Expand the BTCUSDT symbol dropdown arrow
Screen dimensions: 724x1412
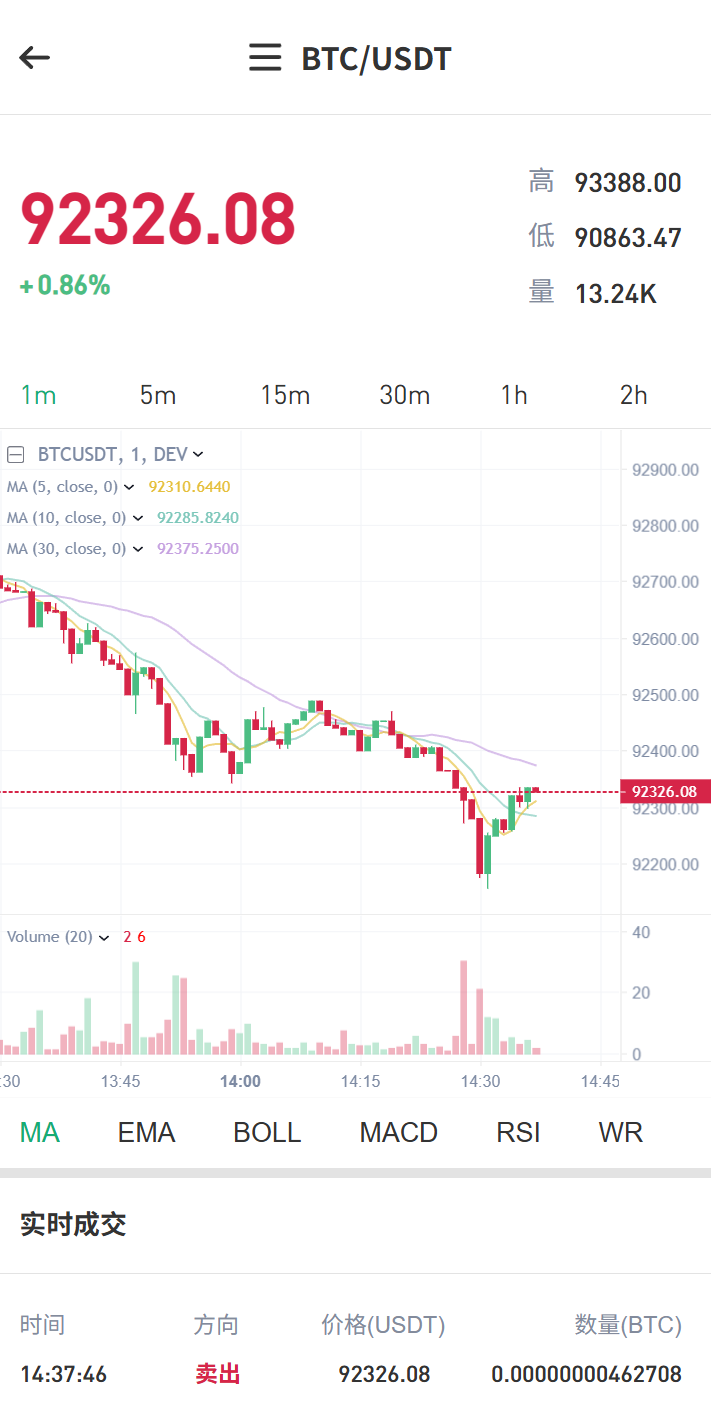(198, 455)
